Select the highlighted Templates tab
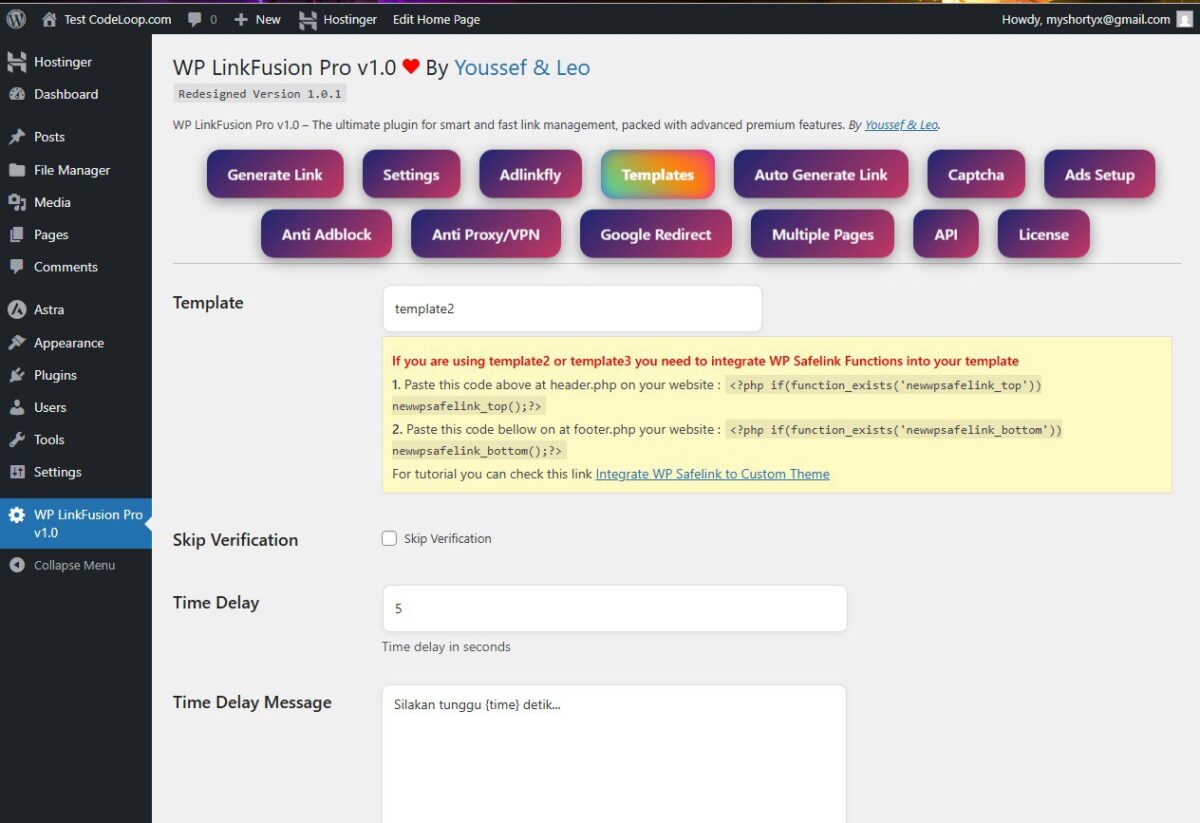The image size is (1200, 823). coord(657,174)
